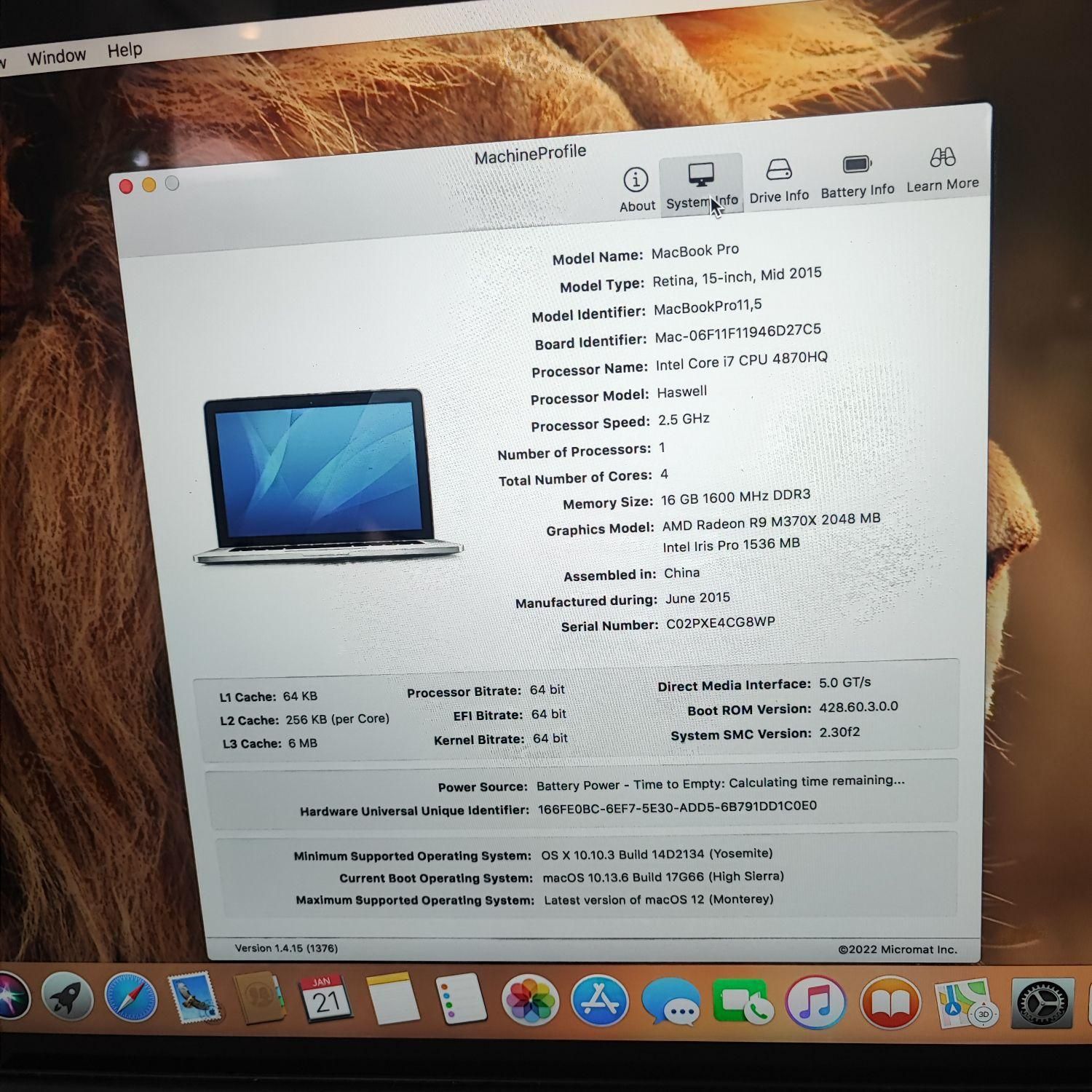Click processor name Intel Core i7 CPU 4870HQ
Image resolution: width=1092 pixels, height=1092 pixels.
click(741, 361)
